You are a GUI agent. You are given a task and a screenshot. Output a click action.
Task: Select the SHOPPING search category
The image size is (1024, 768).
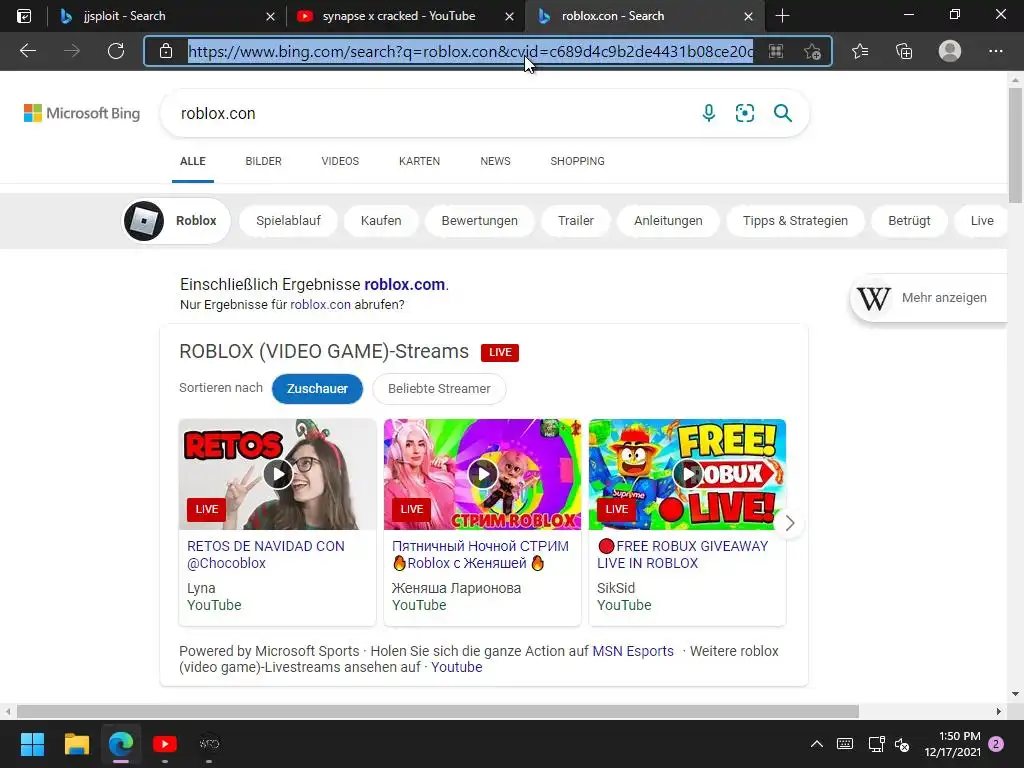tap(577, 161)
